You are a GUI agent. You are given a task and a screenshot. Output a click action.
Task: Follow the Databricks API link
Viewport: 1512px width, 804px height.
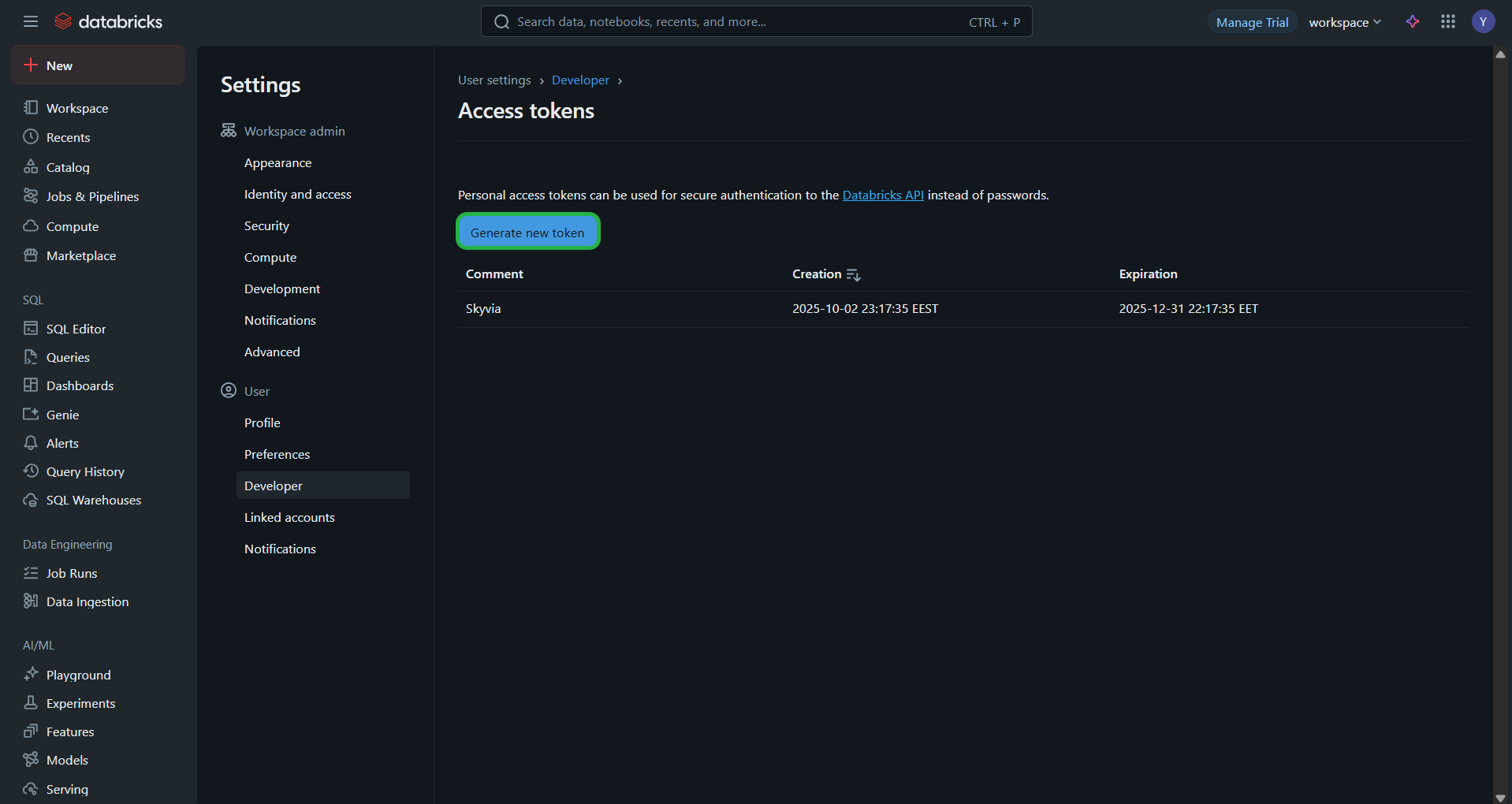point(882,195)
